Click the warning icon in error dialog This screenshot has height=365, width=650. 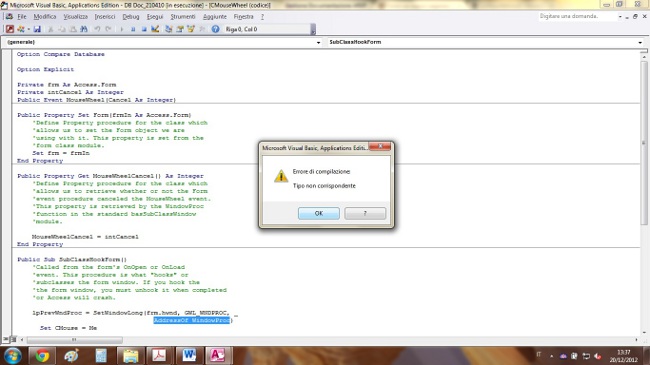[281, 176]
